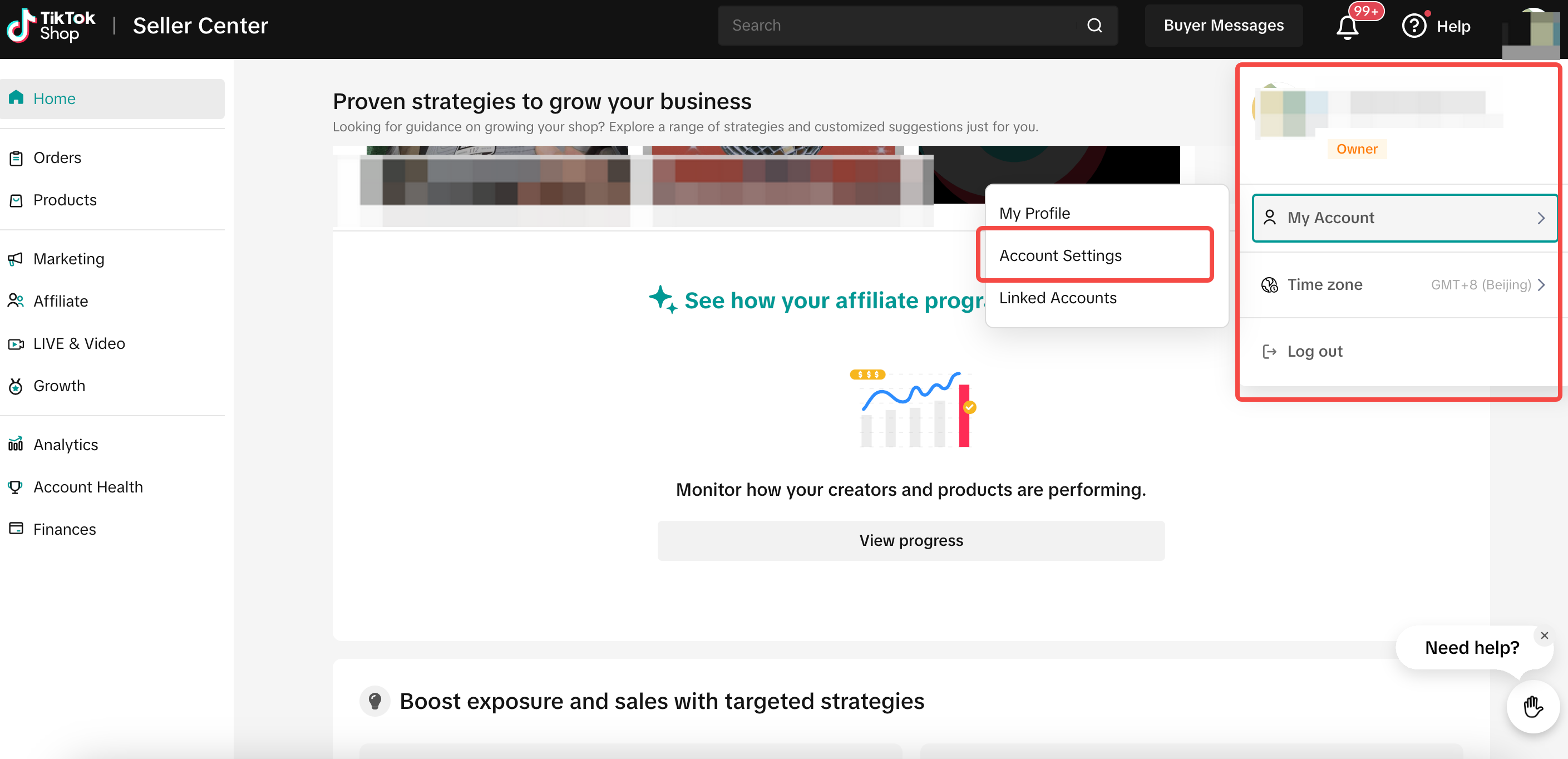This screenshot has height=759, width=1568.
Task: Click the TikTok Shop logo
Action: click(x=51, y=26)
